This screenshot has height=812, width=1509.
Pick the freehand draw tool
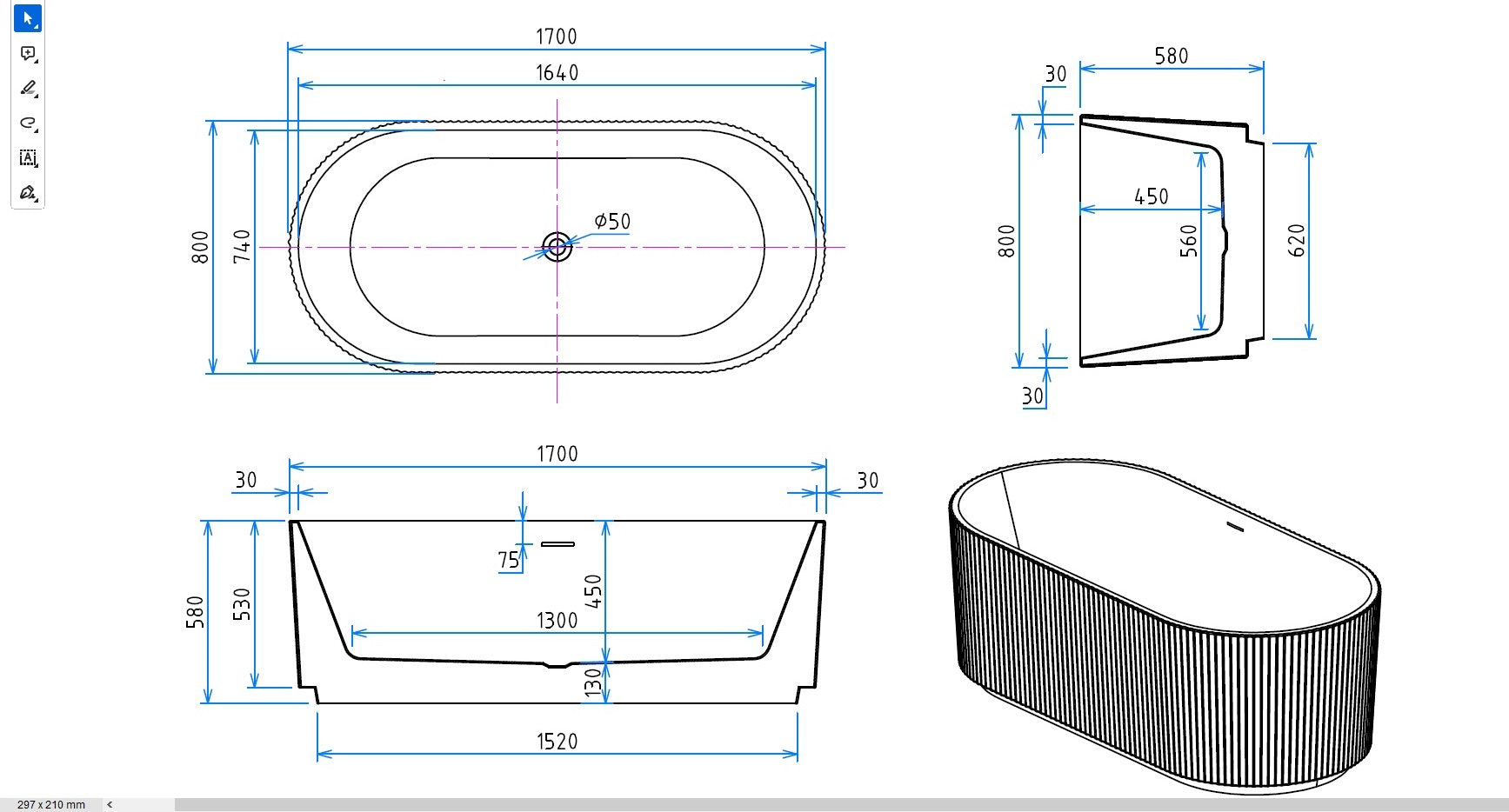pos(28,123)
